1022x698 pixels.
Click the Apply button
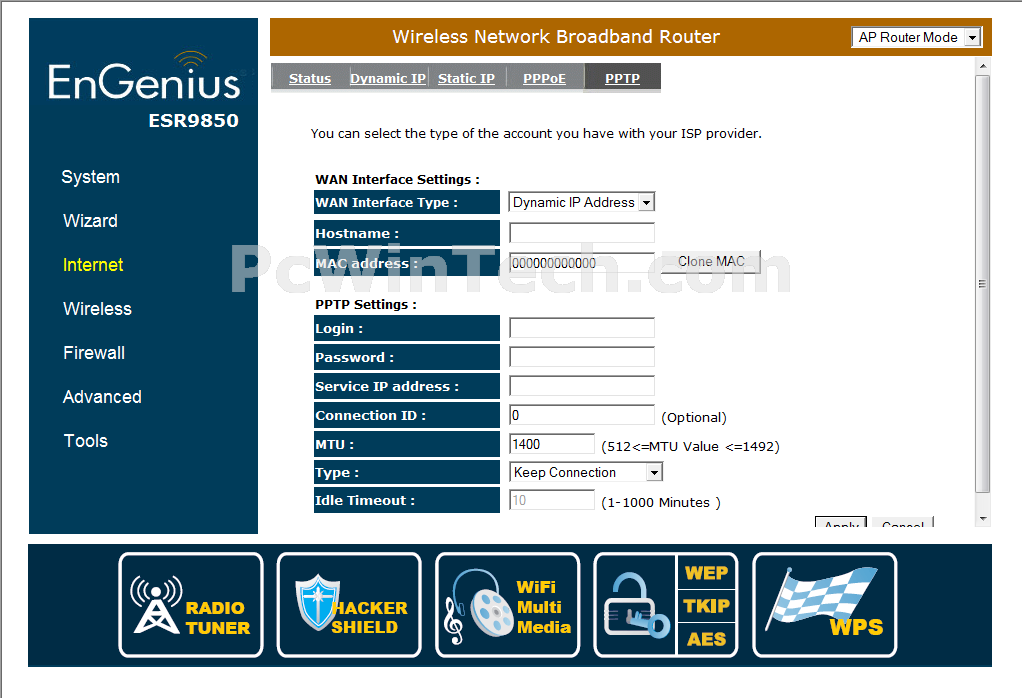click(841, 522)
